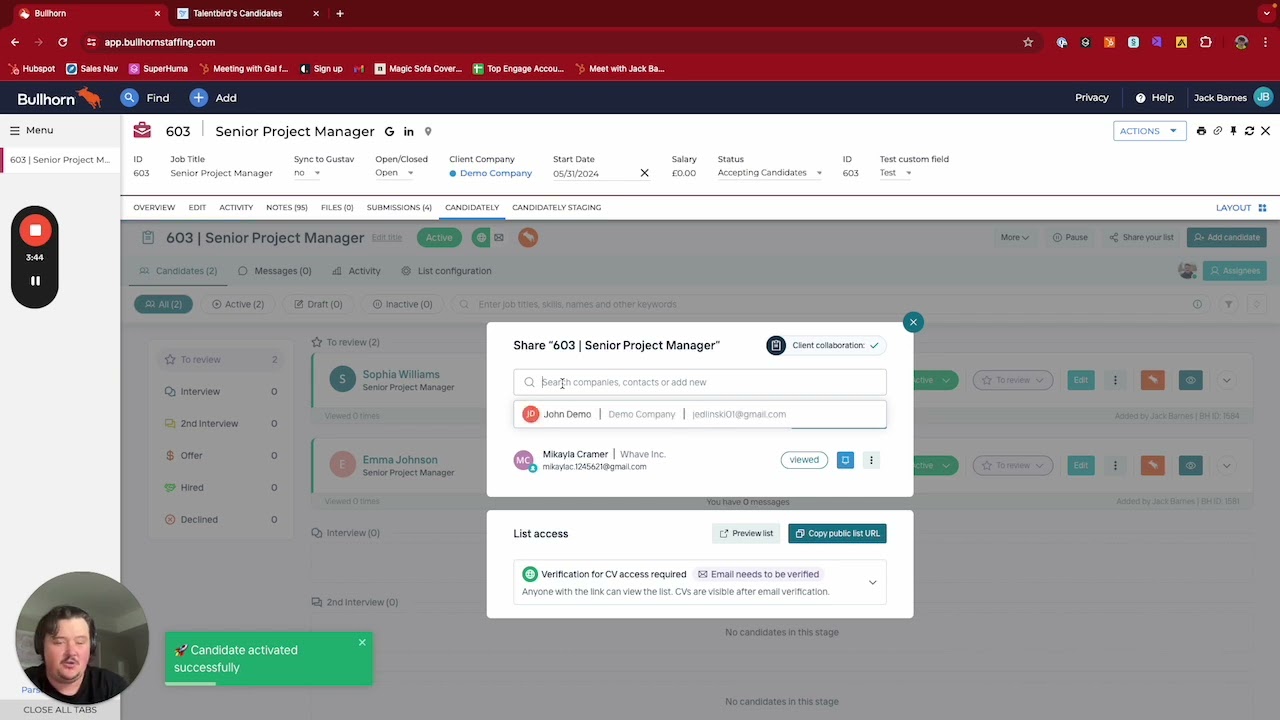The image size is (1280, 720).
Task: Click the browser address bar URL
Action: (160, 42)
